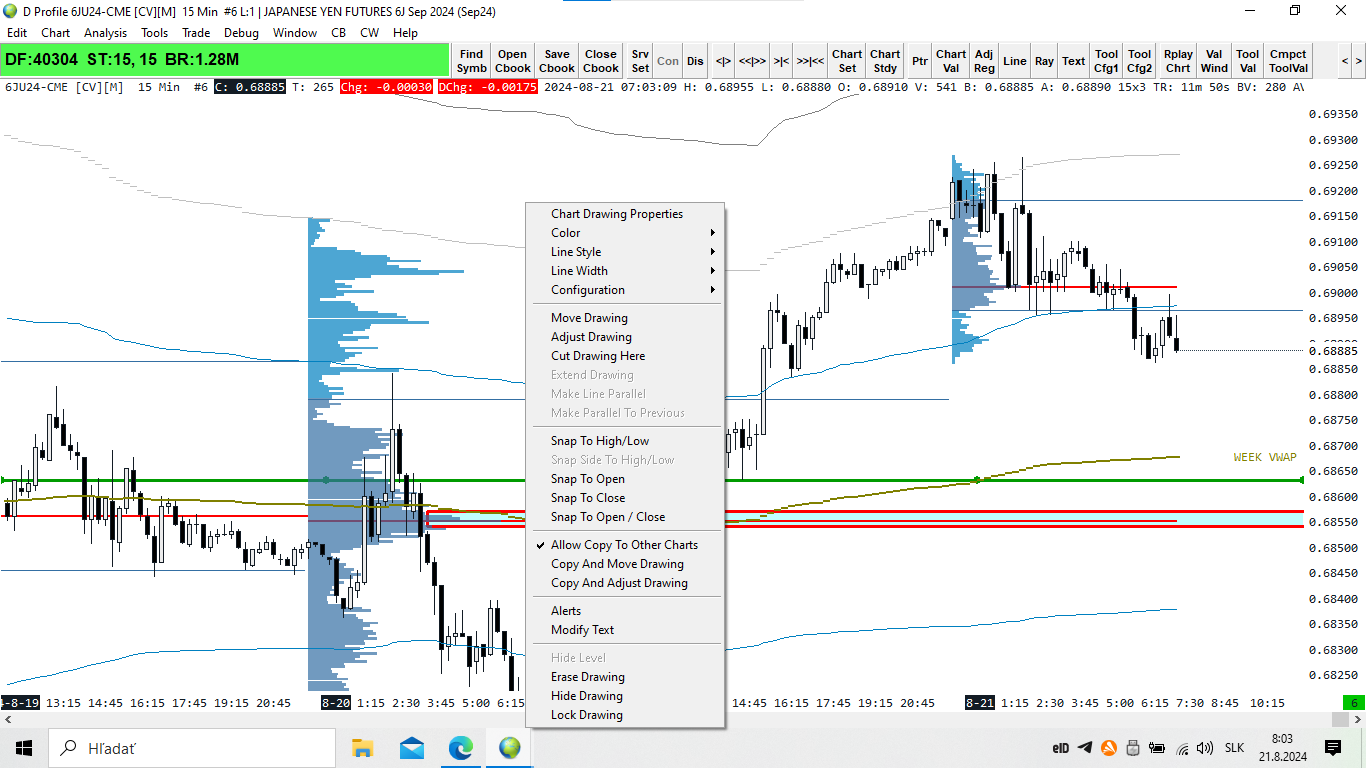
Task: Close the chartbook via Close Cbook
Action: pyautogui.click(x=601, y=61)
